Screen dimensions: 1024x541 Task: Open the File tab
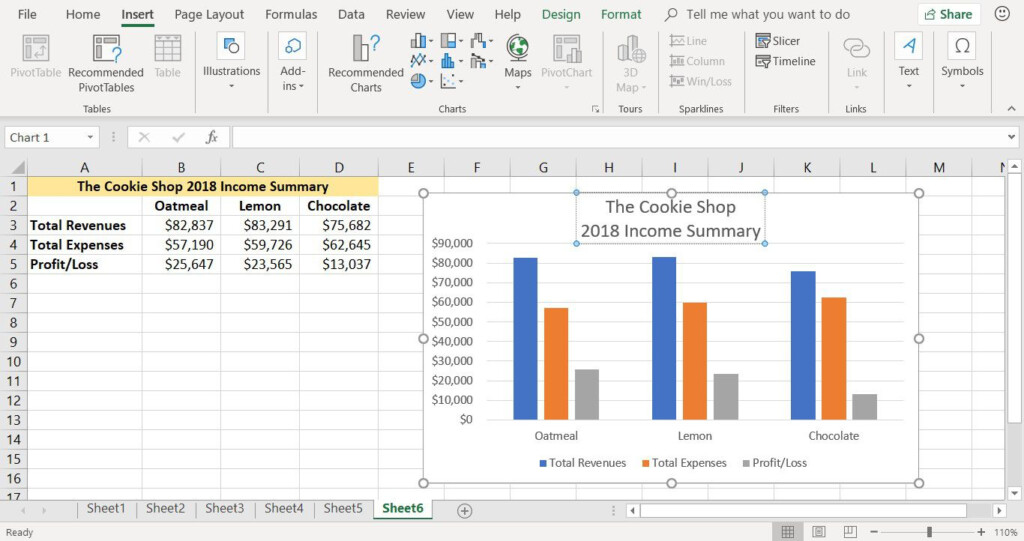(27, 14)
